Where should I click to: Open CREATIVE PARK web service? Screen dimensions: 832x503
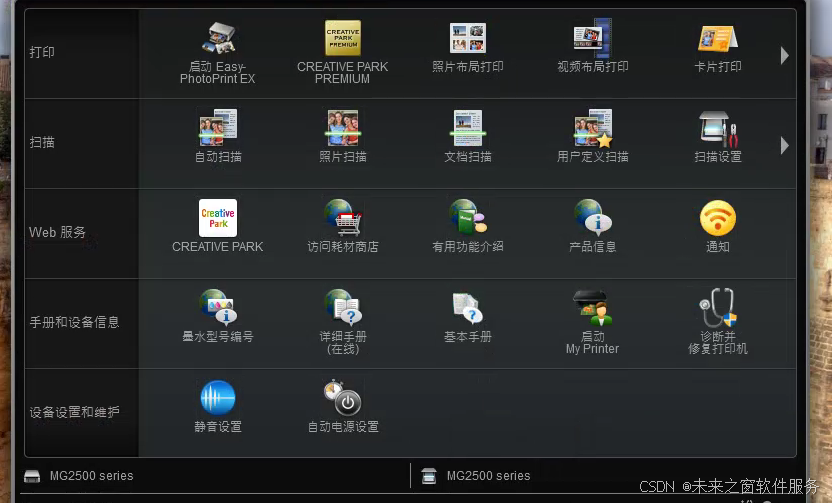pos(218,226)
